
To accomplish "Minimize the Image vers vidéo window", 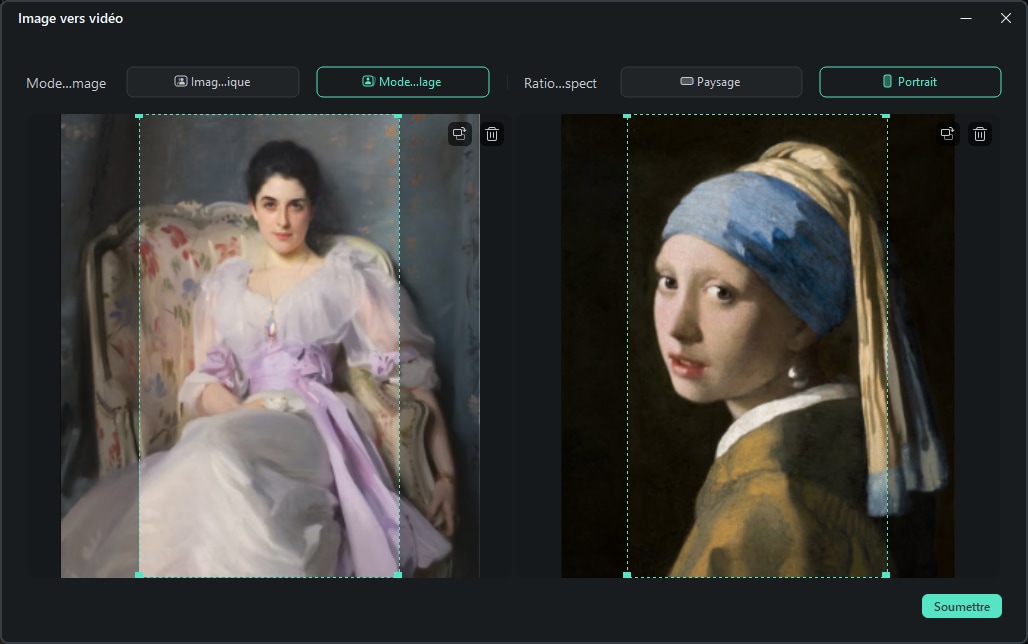I will pyautogui.click(x=966, y=18).
